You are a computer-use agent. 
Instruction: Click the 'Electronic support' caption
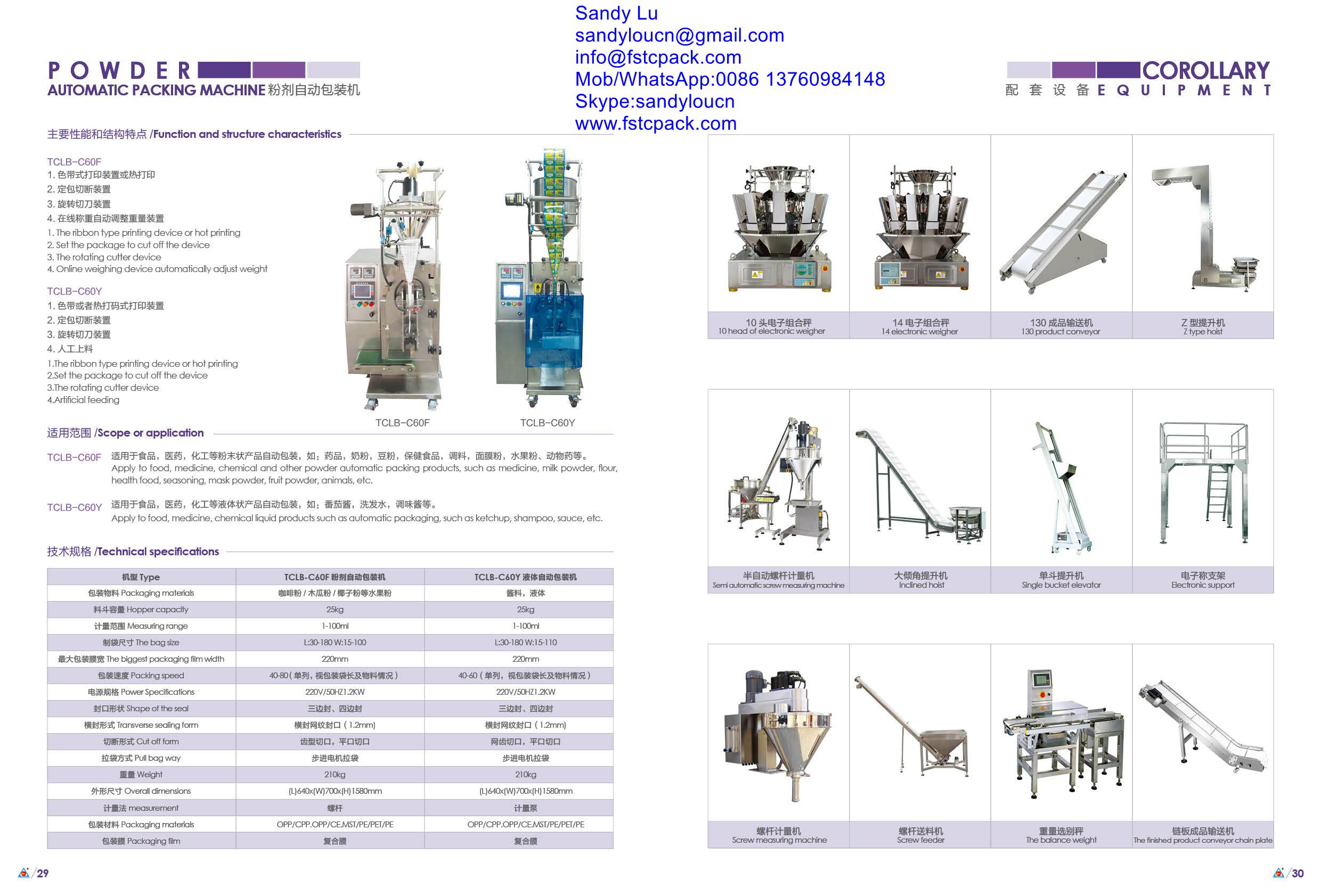[x=1203, y=585]
